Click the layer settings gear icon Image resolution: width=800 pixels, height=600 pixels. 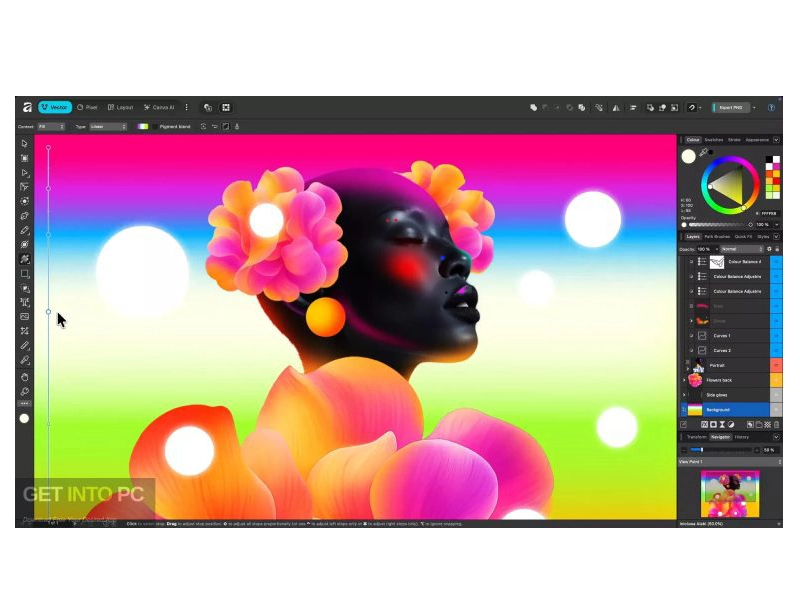point(768,248)
